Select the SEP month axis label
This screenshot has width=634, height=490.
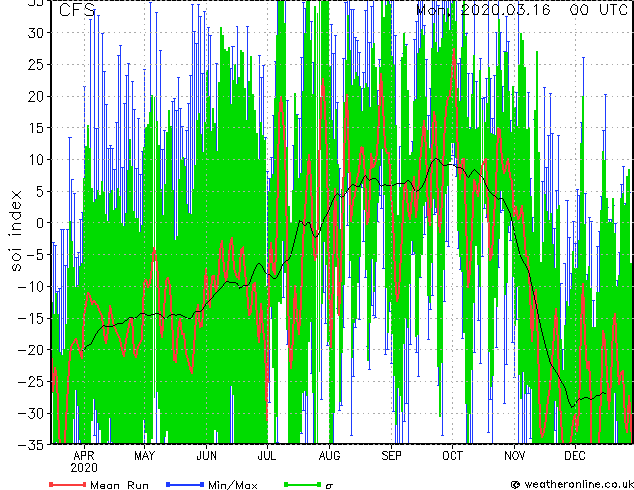391,456
